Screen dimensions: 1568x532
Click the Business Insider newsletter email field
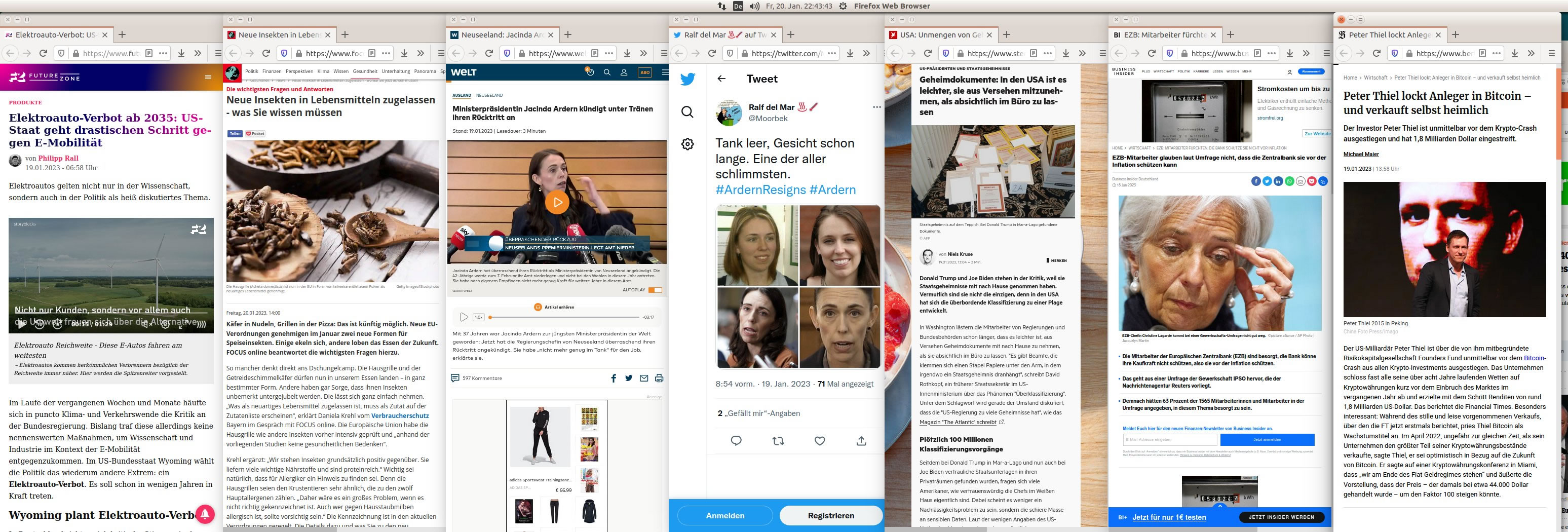tap(1169, 439)
